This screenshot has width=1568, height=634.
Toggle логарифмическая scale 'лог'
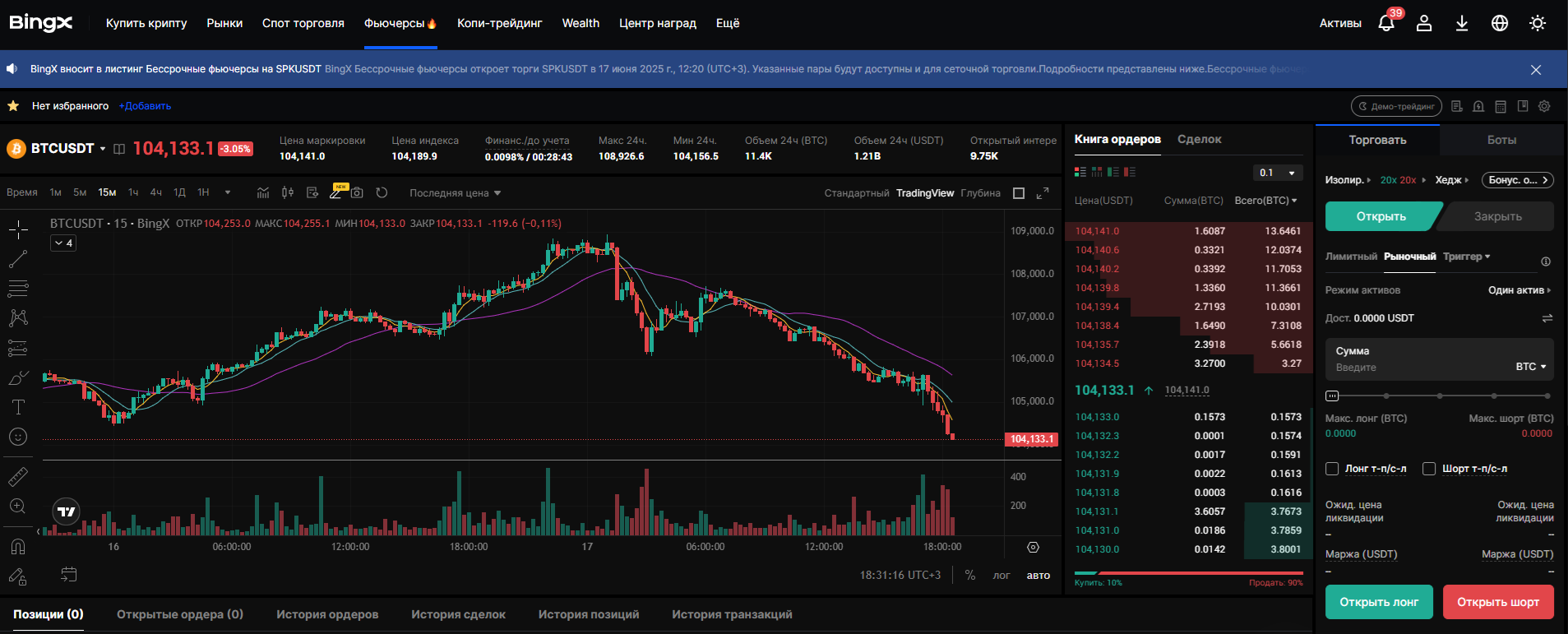1001,575
